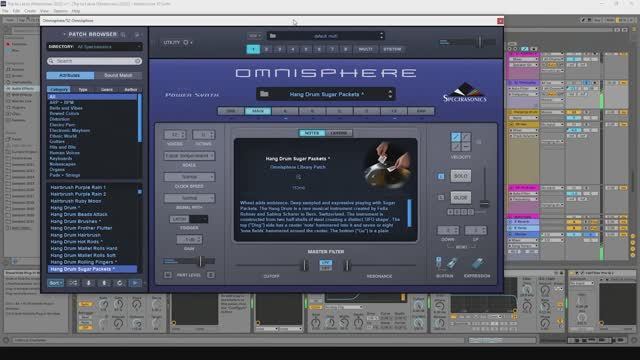This screenshot has width=640, height=360.
Task: Toggle the SOLO button
Action: [460, 176]
